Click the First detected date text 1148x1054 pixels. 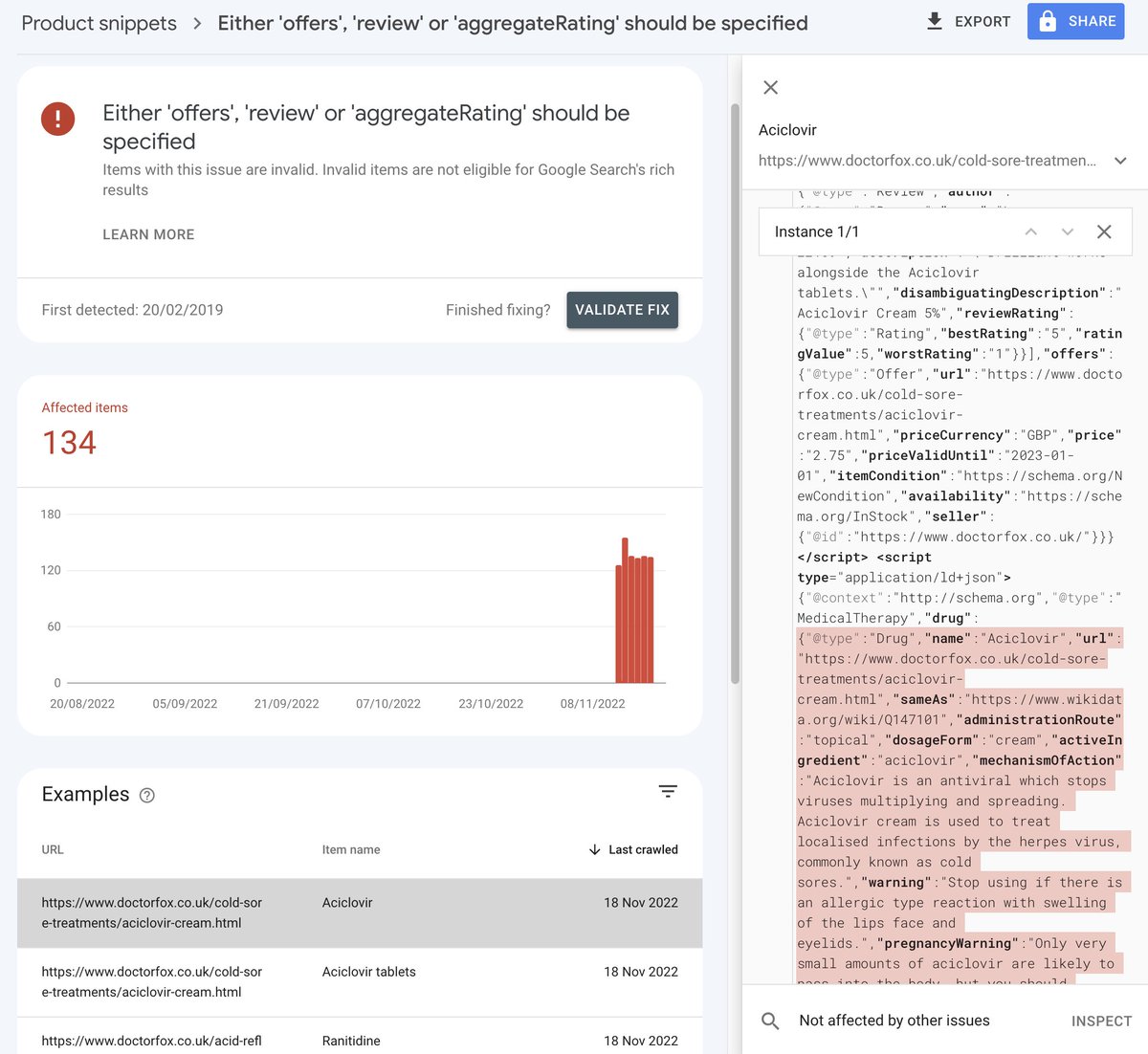(132, 310)
